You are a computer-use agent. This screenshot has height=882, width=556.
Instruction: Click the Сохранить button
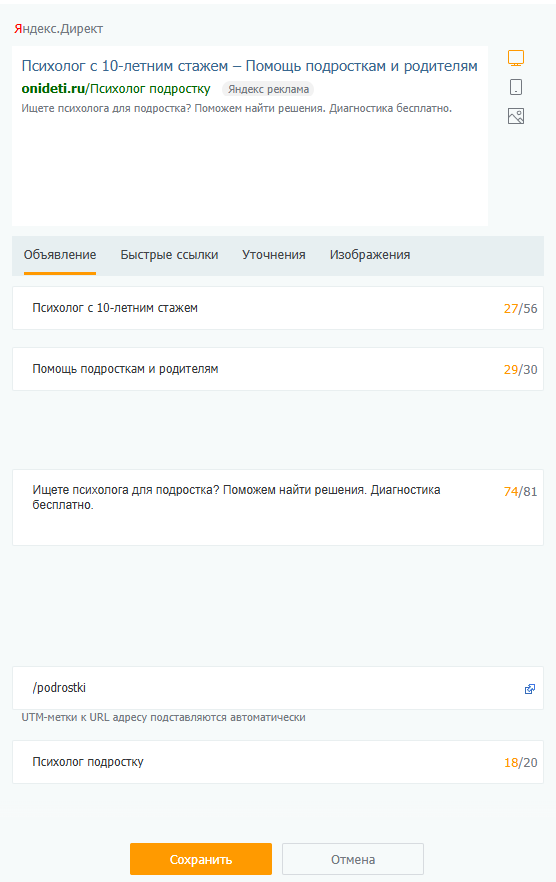[201, 859]
